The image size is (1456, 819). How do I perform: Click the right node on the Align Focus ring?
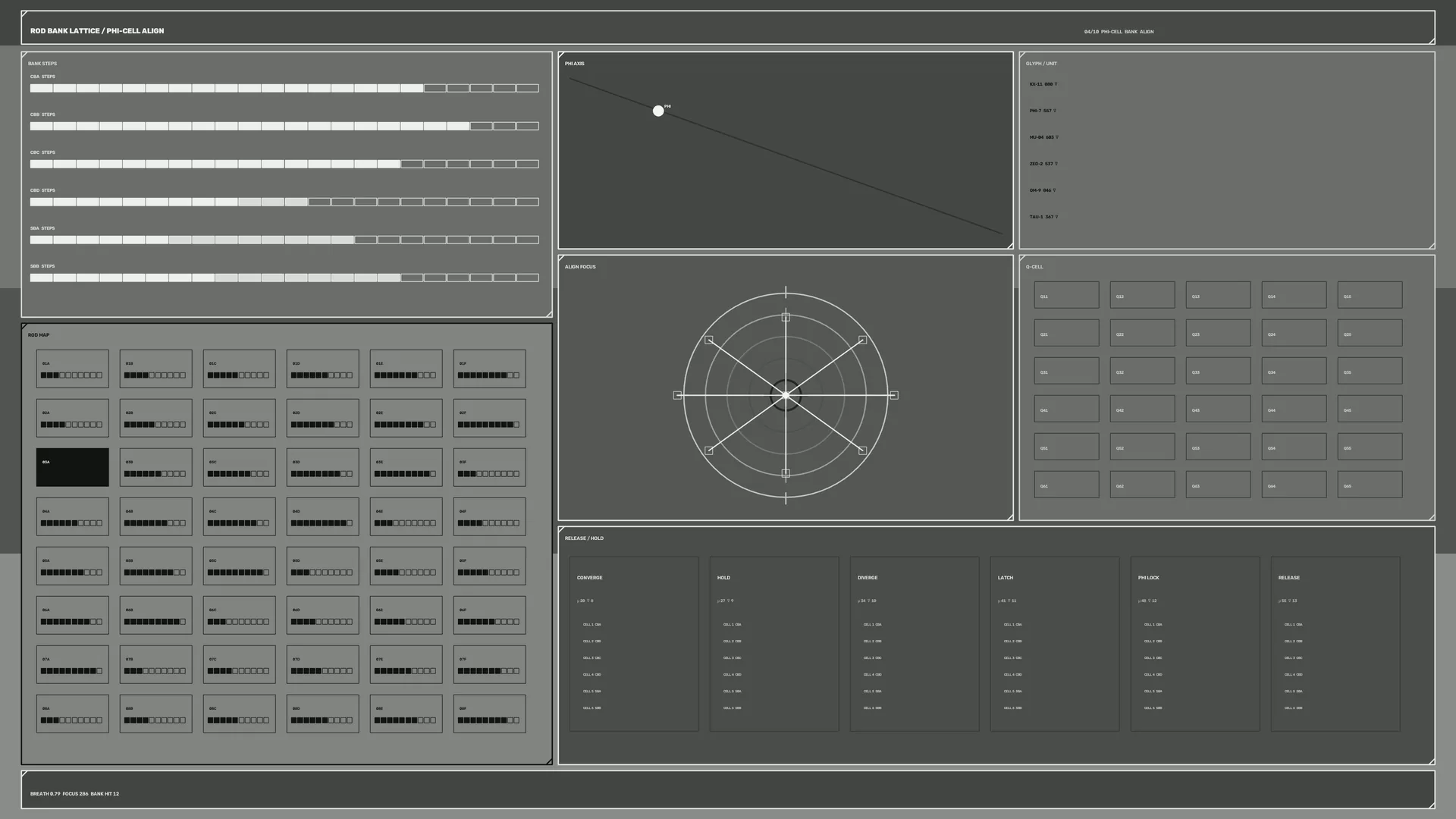(893, 395)
